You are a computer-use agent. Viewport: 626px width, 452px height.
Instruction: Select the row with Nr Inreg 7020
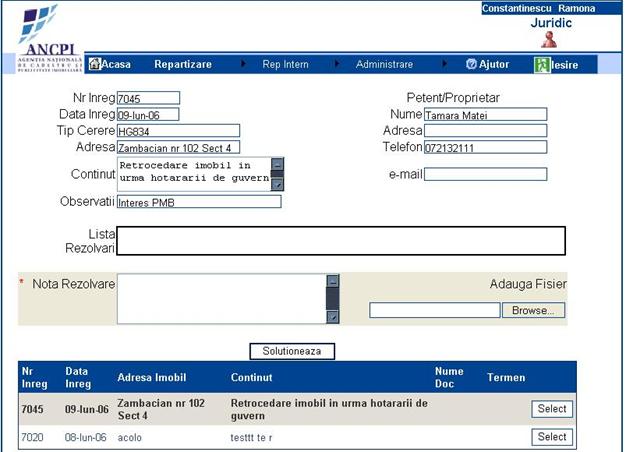pyautogui.click(x=552, y=437)
